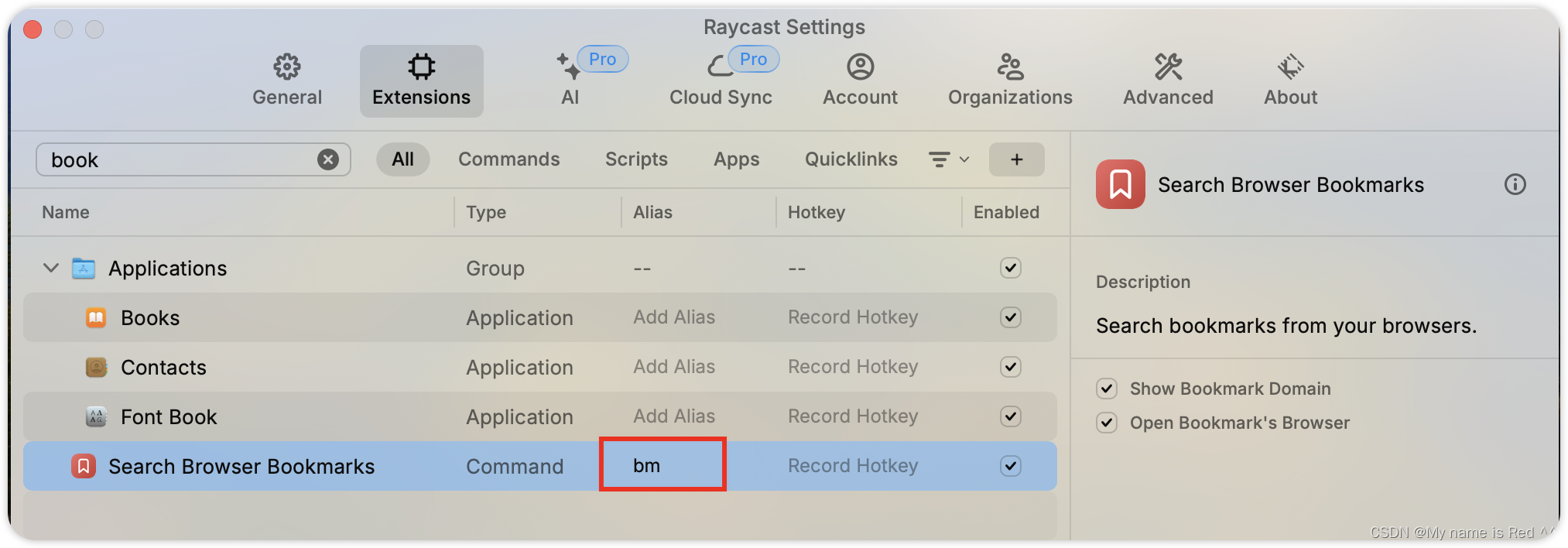
Task: Record a hotkey for Books
Action: tap(853, 317)
